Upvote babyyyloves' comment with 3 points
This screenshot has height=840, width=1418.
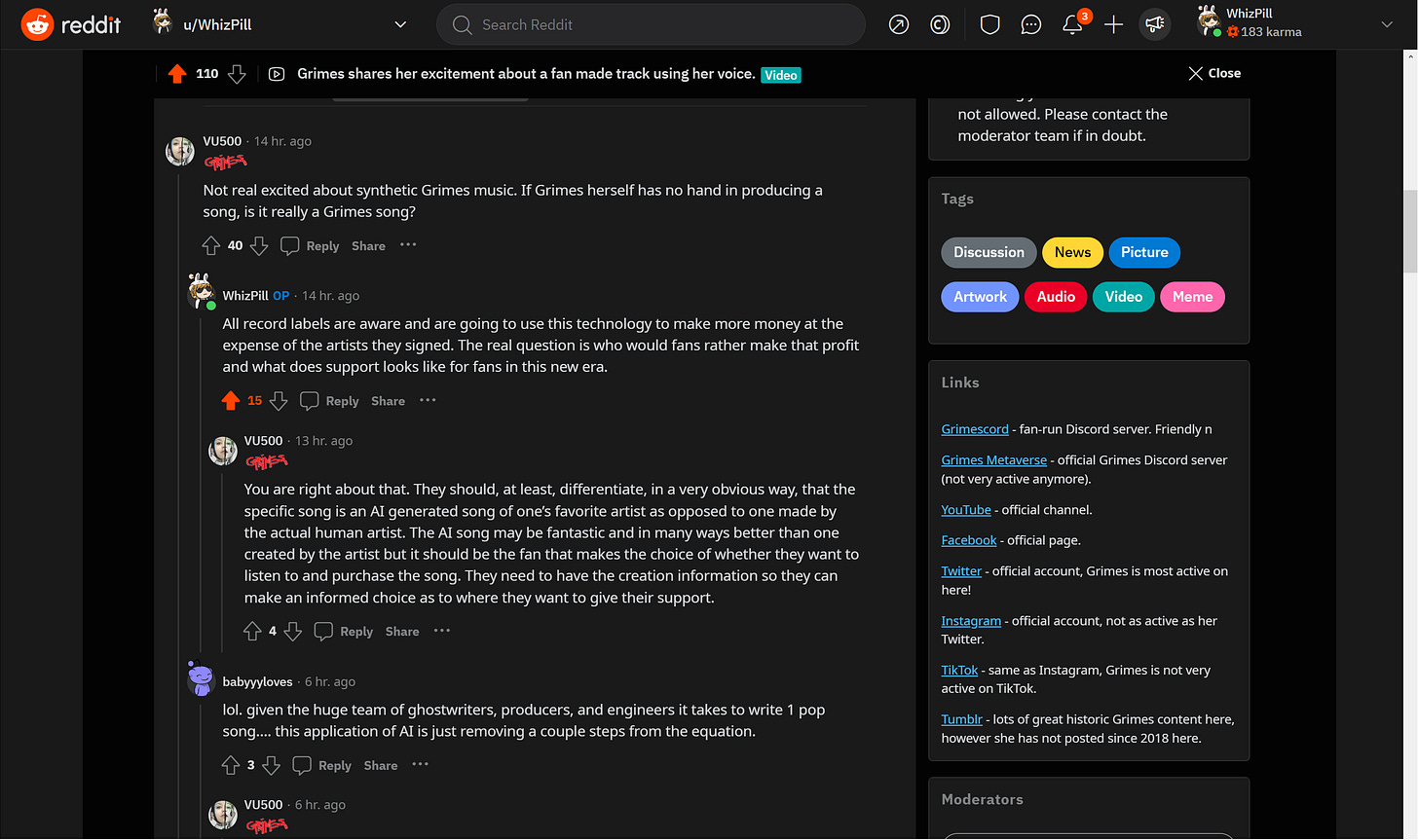(x=231, y=766)
